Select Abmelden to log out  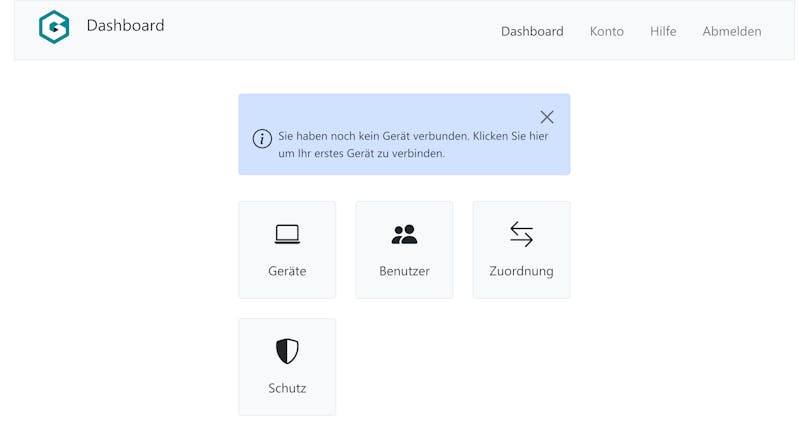click(x=732, y=32)
